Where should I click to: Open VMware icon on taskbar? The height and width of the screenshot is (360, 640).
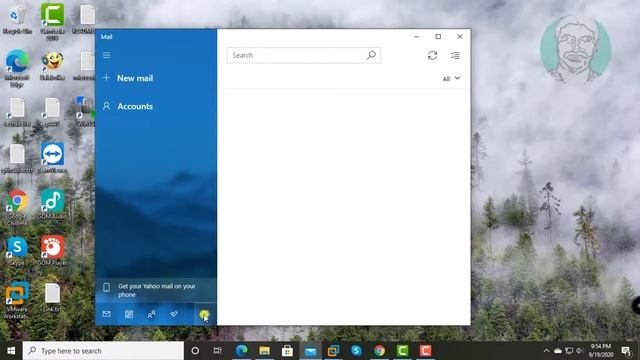[333, 351]
